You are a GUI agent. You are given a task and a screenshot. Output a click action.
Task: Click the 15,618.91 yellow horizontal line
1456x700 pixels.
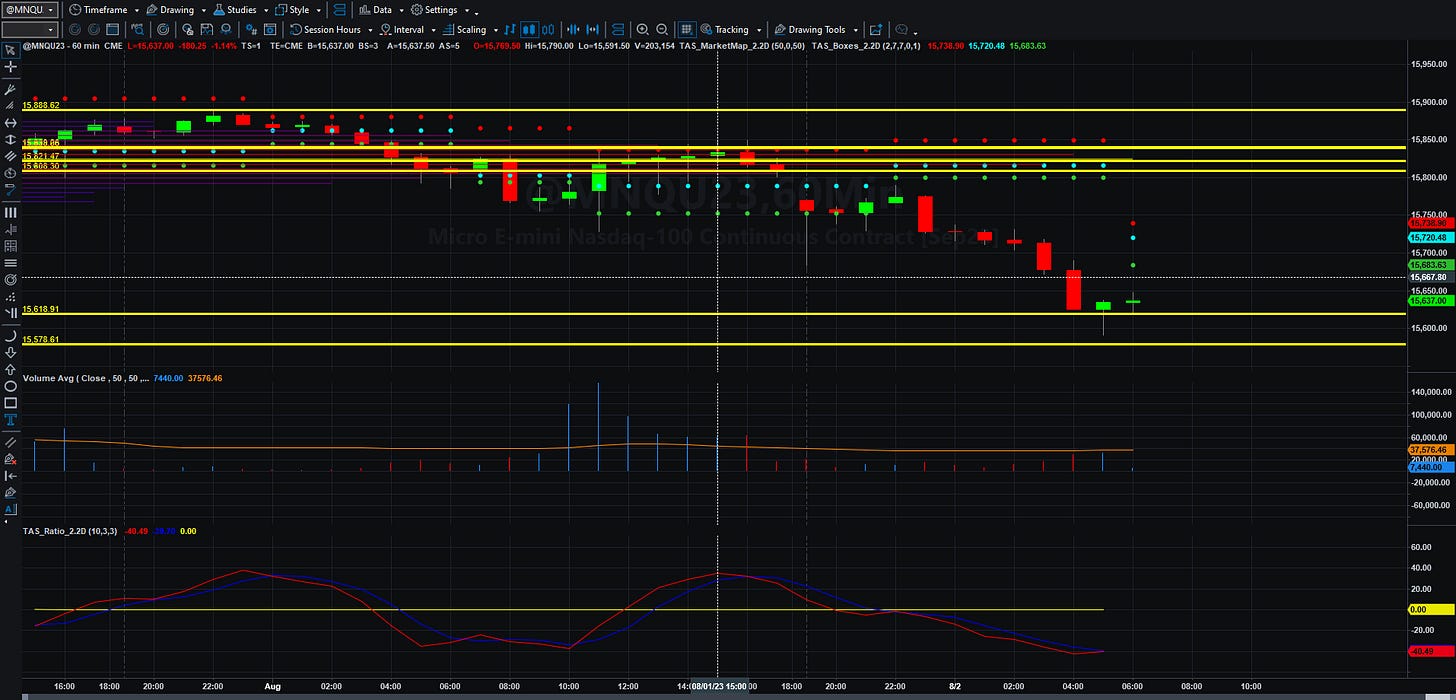click(x=712, y=314)
